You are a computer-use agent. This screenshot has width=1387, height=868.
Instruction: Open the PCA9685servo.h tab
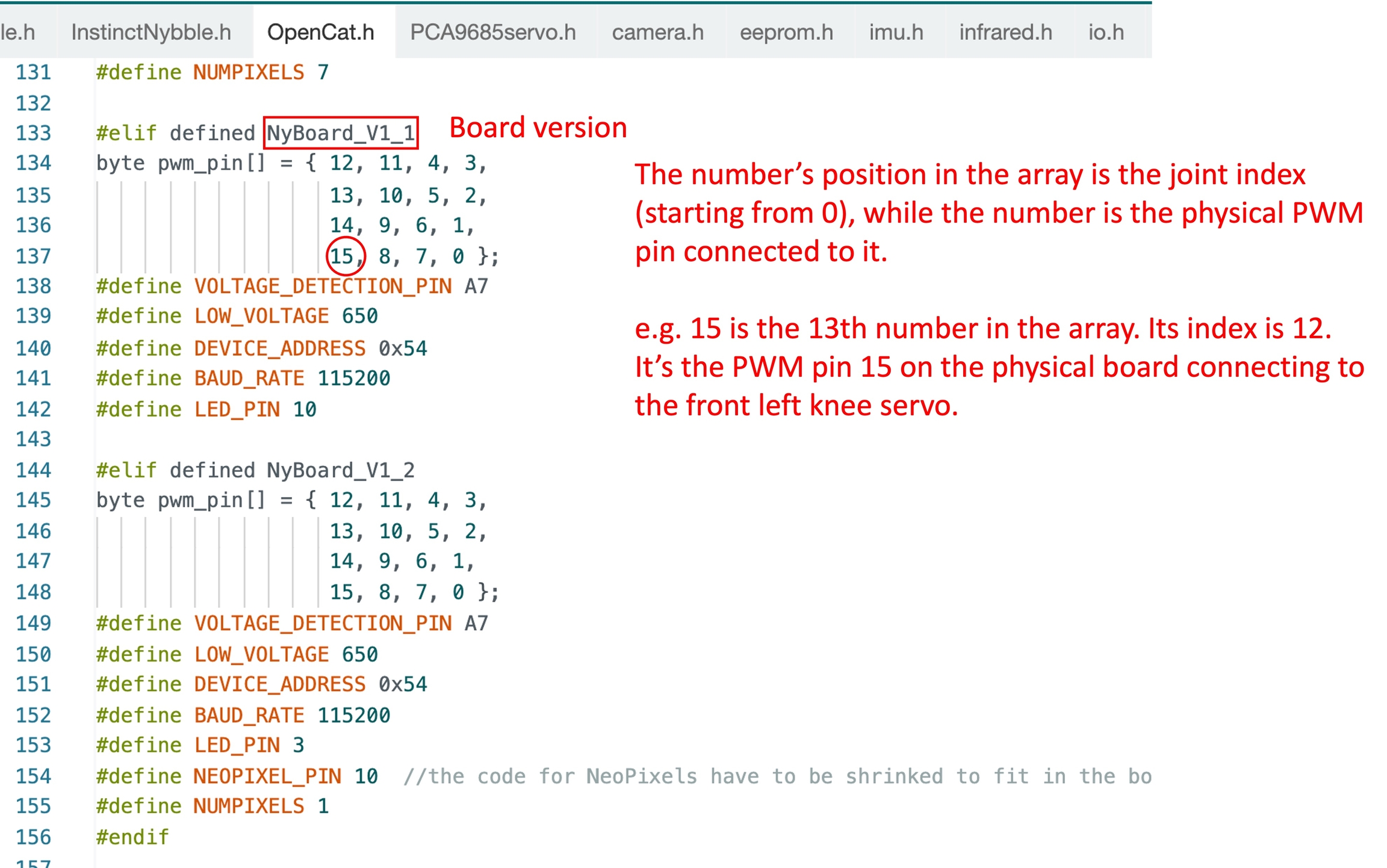pyautogui.click(x=492, y=32)
